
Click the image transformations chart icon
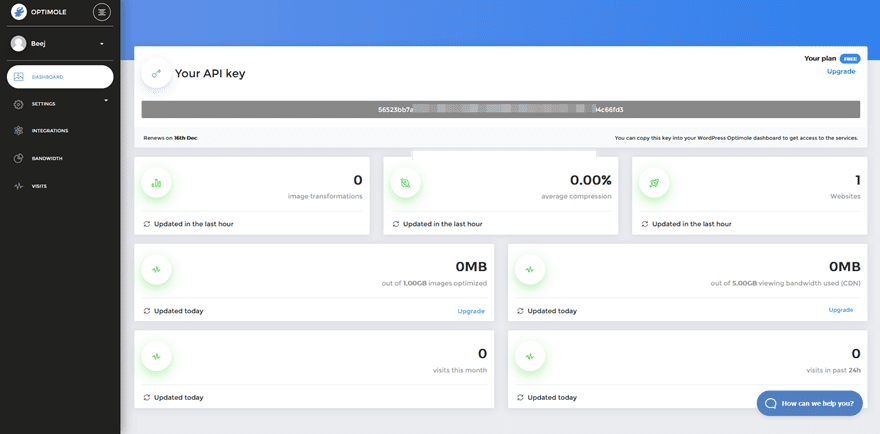click(x=156, y=183)
